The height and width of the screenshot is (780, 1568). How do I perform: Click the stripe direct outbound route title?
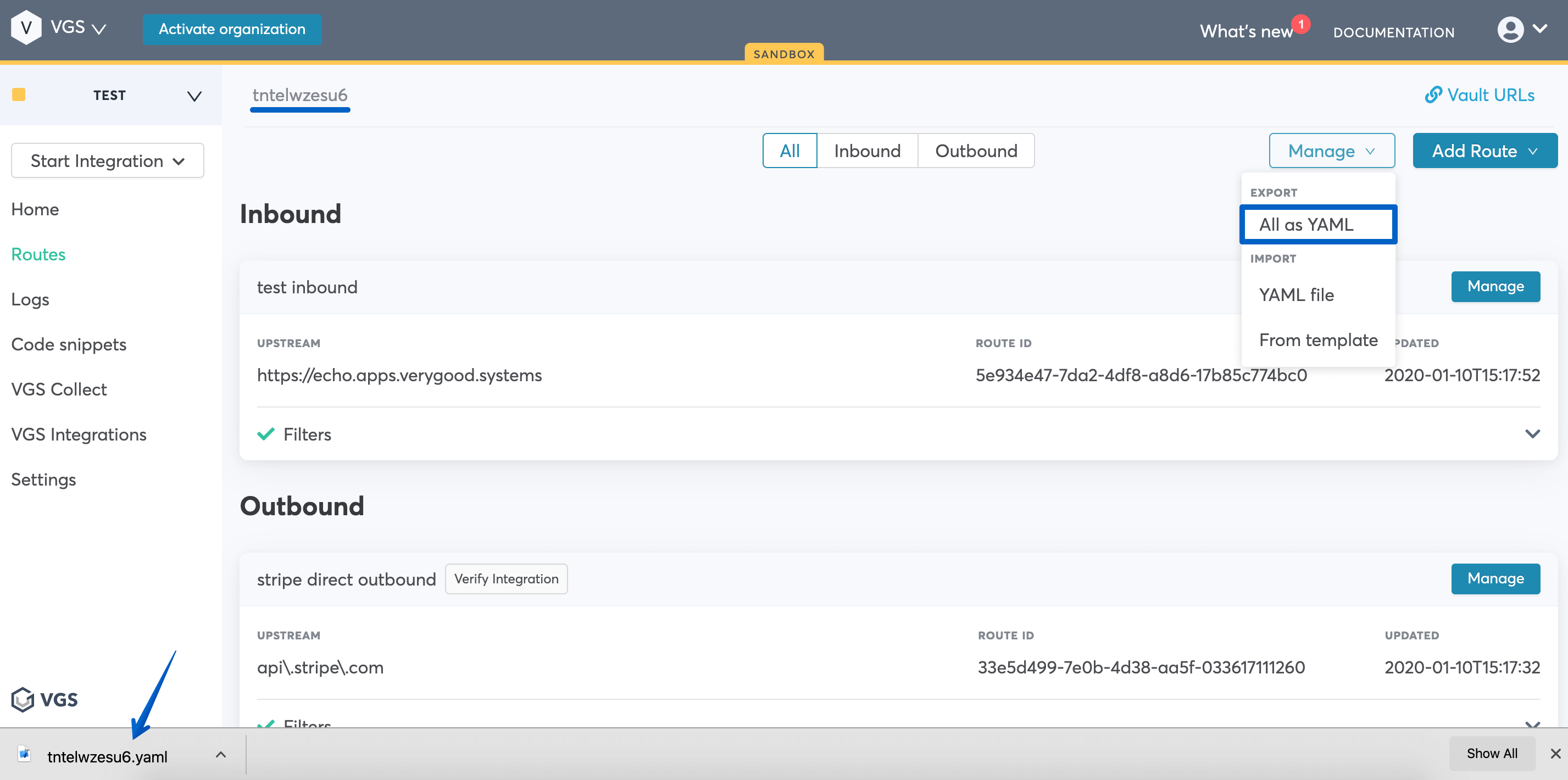tap(346, 579)
